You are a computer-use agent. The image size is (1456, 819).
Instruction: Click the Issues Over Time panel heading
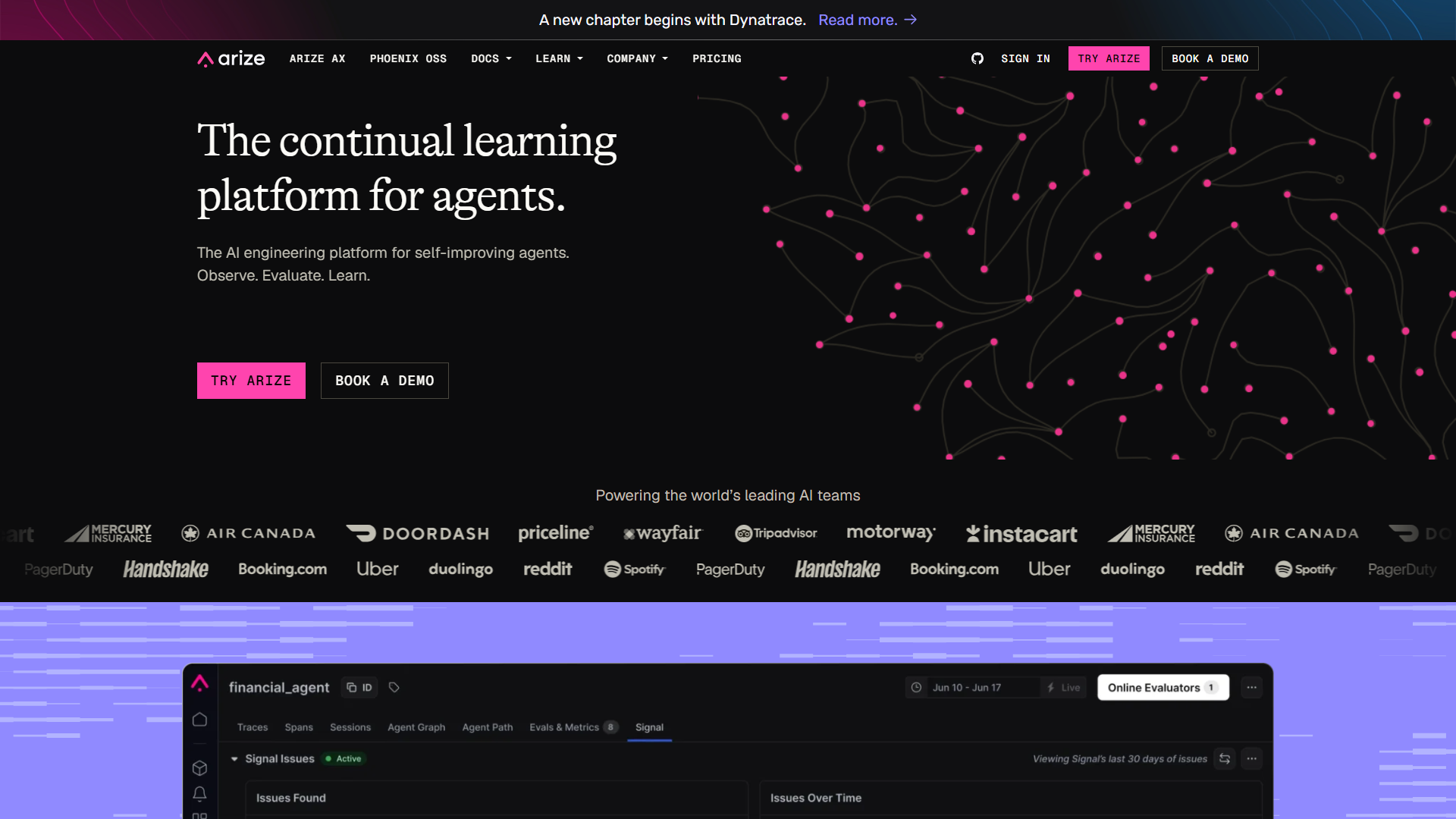tap(816, 798)
